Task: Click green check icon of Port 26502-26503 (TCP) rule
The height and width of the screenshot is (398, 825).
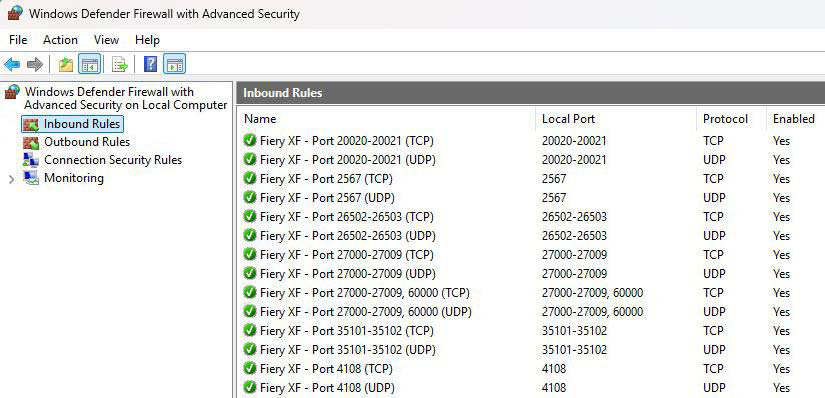Action: (250, 216)
